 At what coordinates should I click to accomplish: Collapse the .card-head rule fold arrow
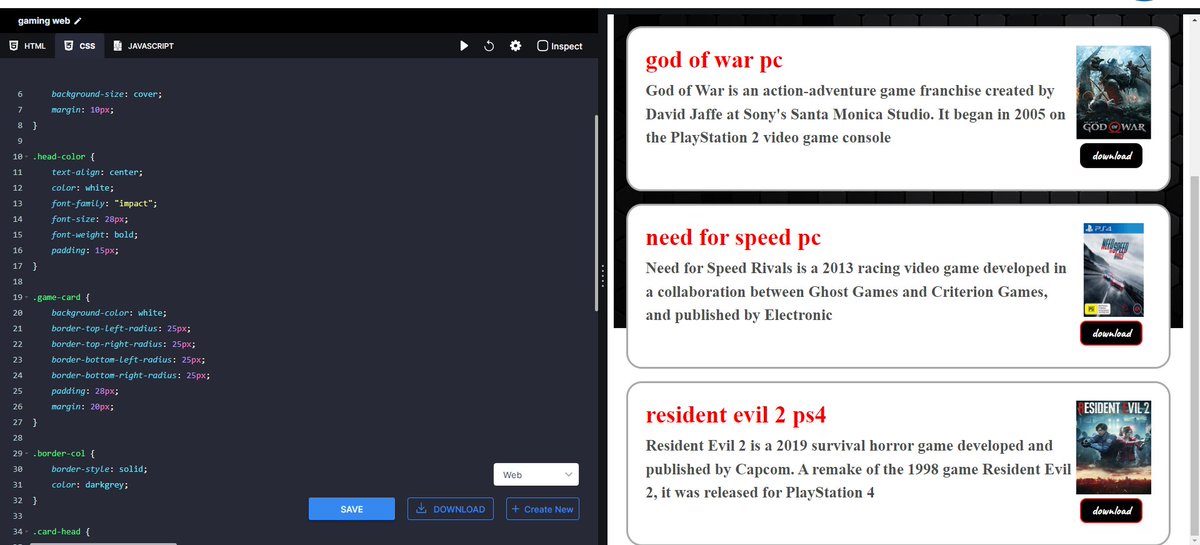(27, 531)
